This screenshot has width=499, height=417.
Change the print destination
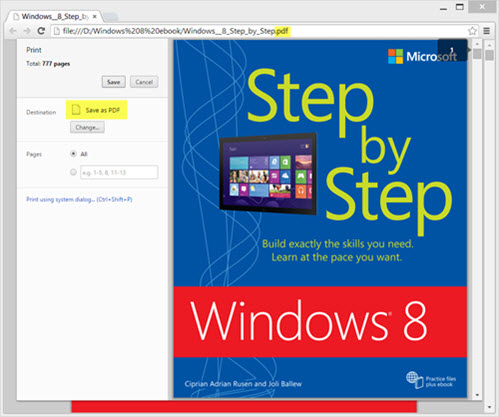click(87, 127)
